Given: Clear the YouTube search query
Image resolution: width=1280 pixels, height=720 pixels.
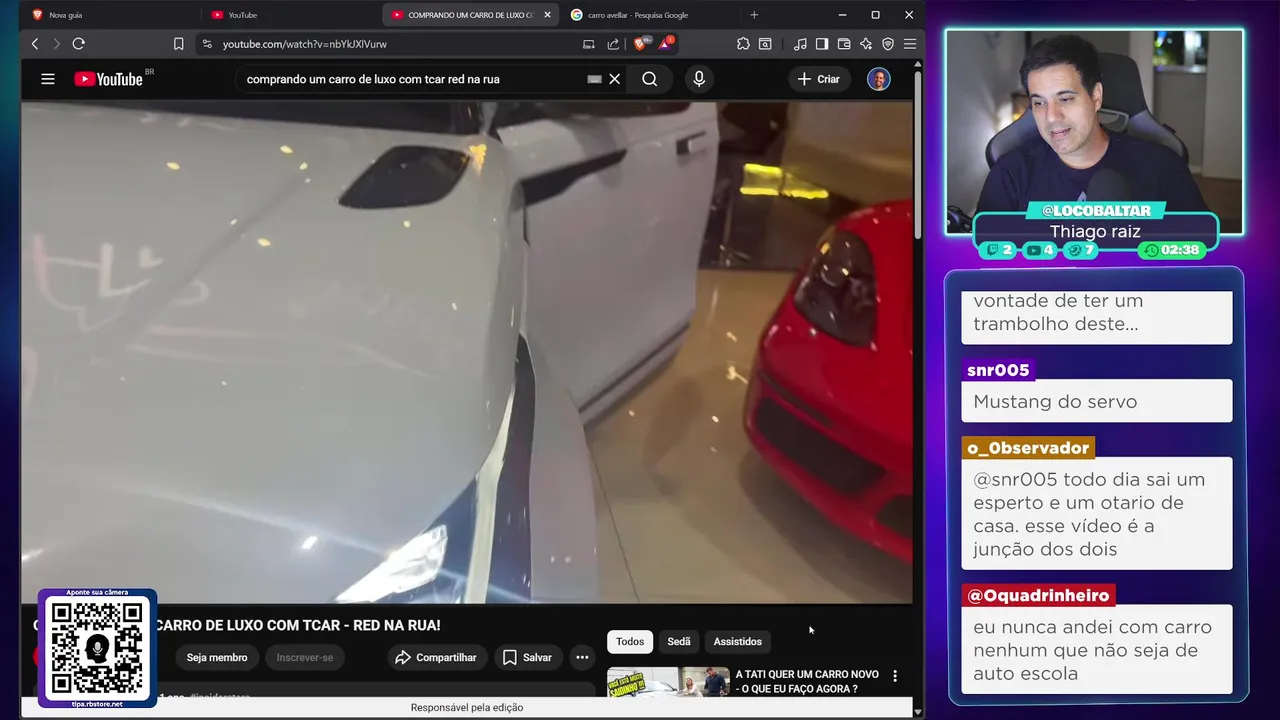Looking at the screenshot, I should 615,79.
